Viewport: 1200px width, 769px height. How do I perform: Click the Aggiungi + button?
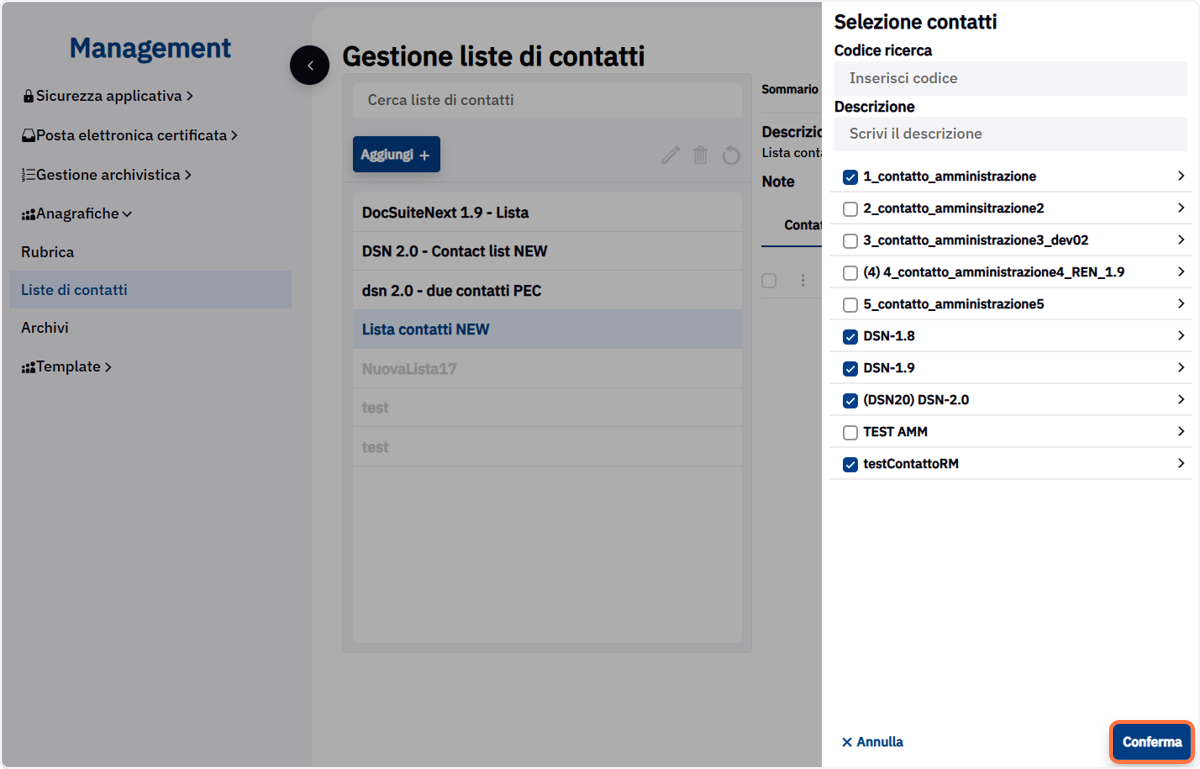coord(396,155)
